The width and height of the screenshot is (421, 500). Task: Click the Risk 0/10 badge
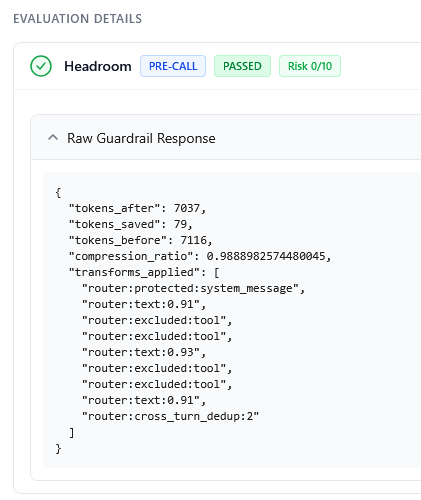(310, 66)
